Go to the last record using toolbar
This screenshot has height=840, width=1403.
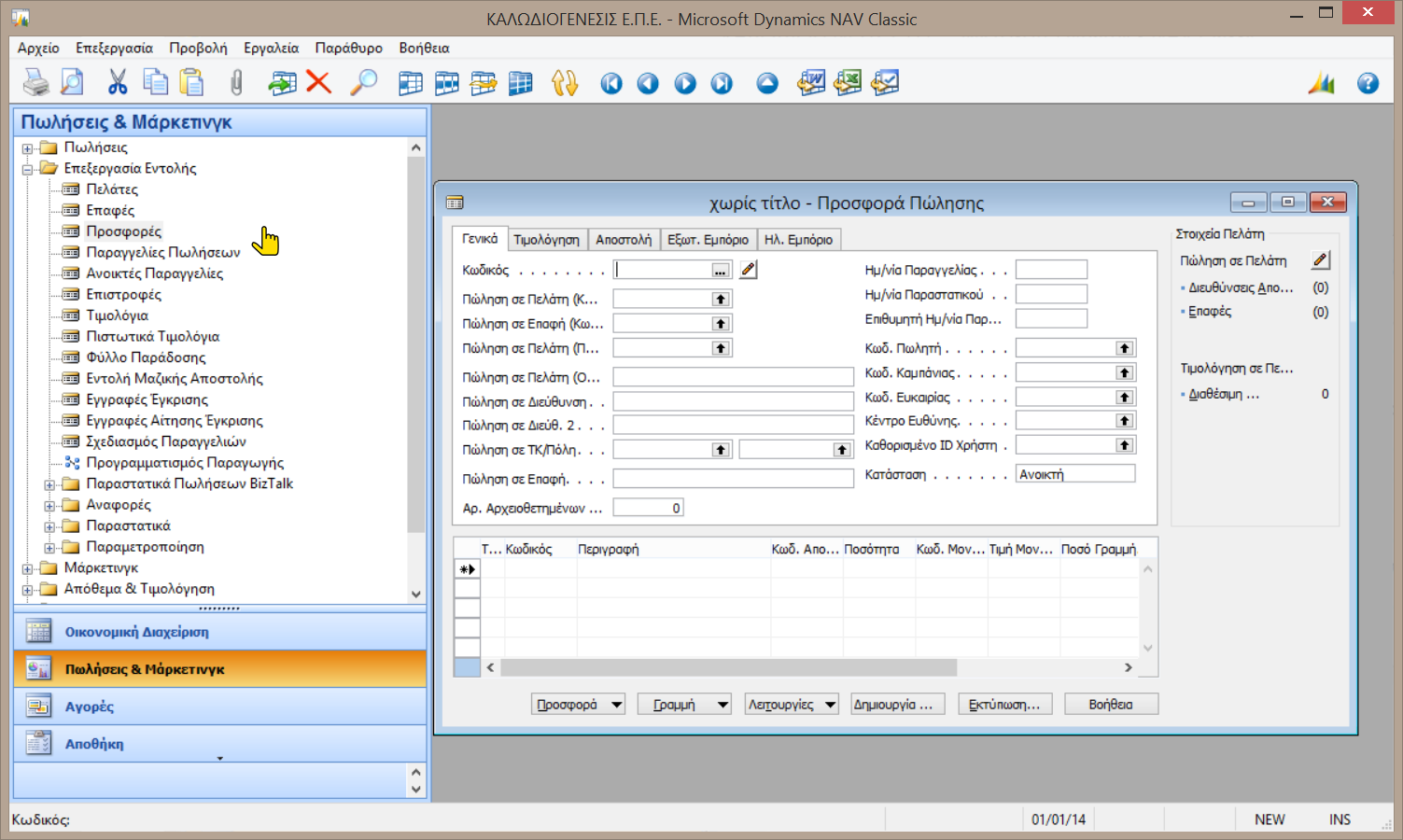pyautogui.click(x=722, y=84)
